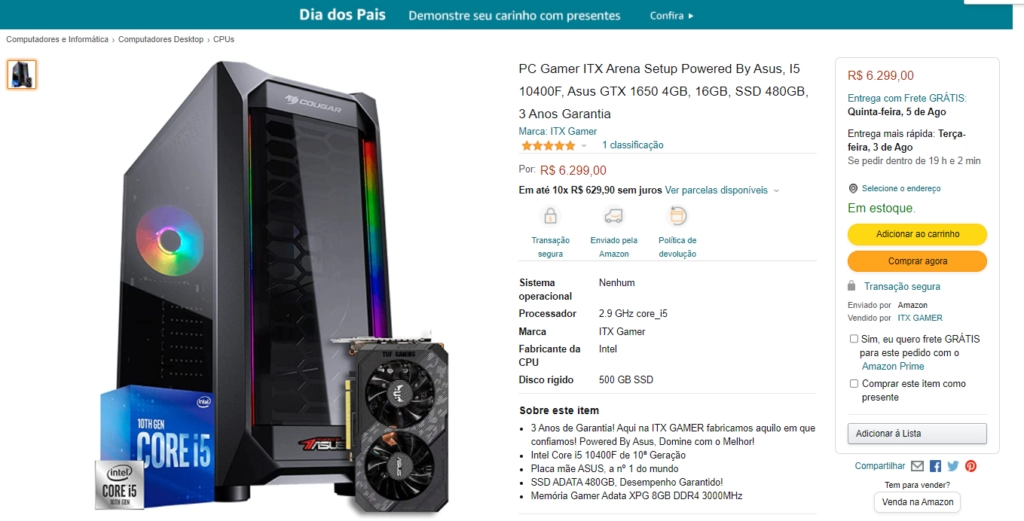
Task: Go to Computadores e Informática breadcrumb
Action: [x=57, y=39]
